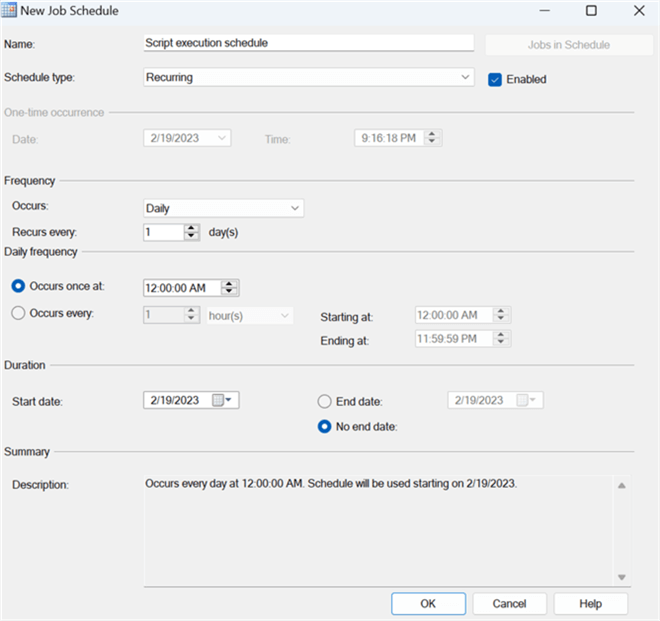Increase the 'Recurs every' days value
The width and height of the screenshot is (660, 621).
click(192, 227)
